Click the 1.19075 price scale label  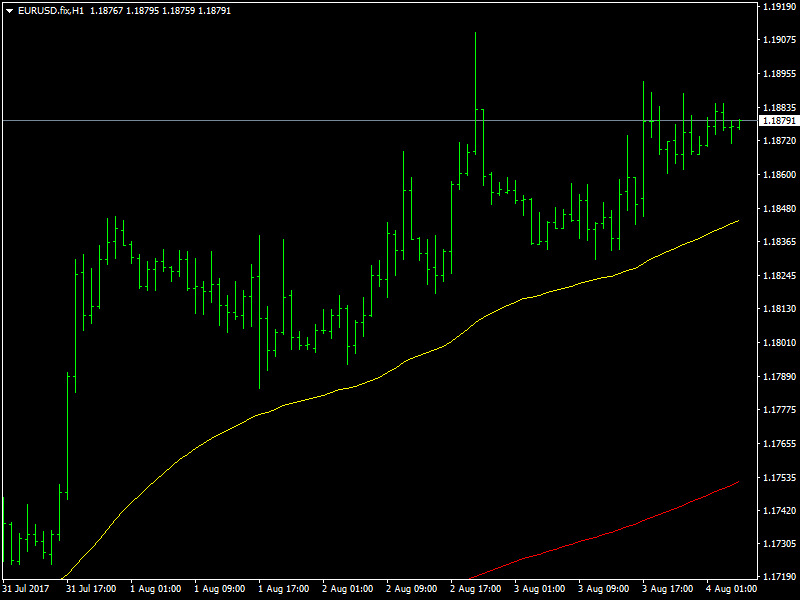click(779, 40)
